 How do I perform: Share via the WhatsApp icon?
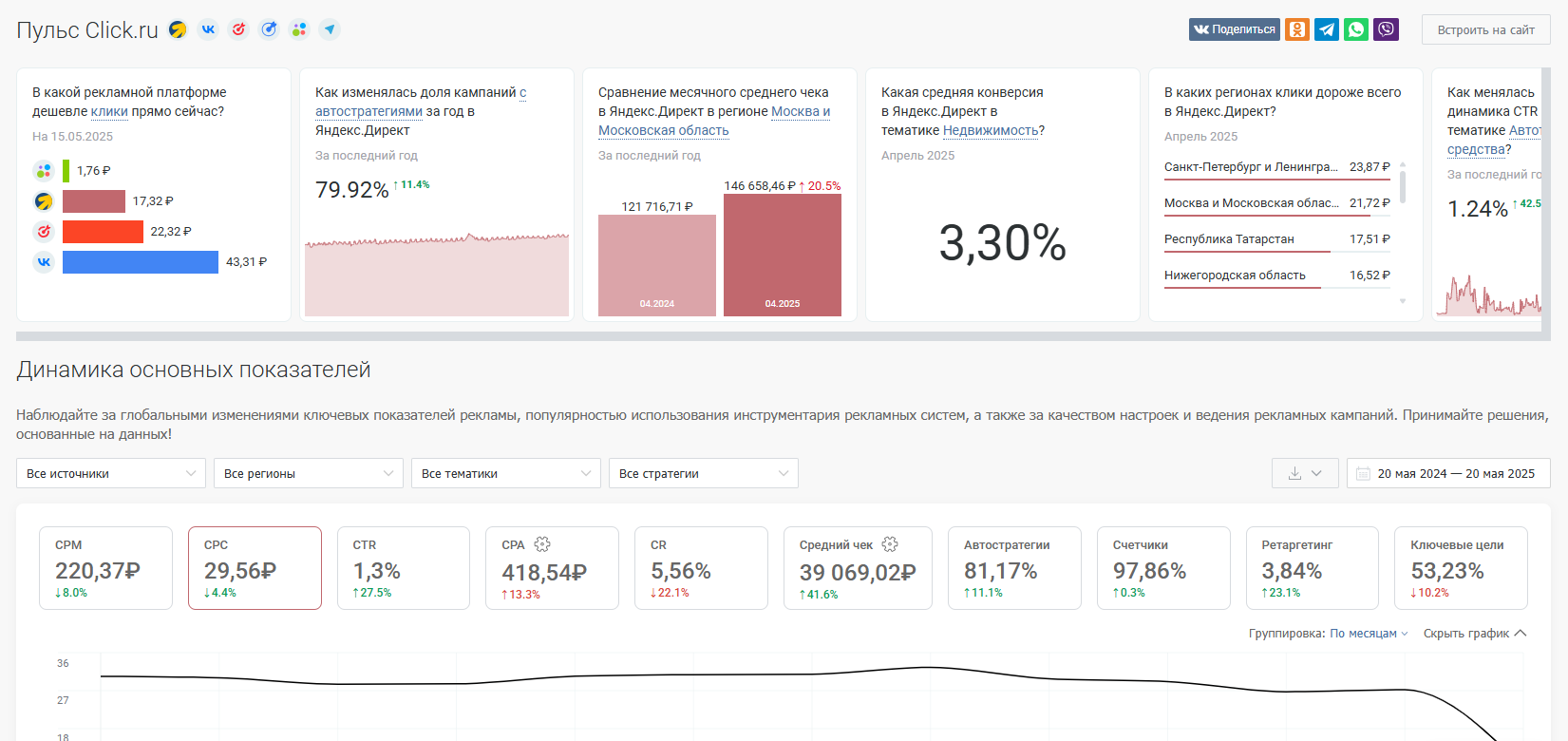[1356, 29]
